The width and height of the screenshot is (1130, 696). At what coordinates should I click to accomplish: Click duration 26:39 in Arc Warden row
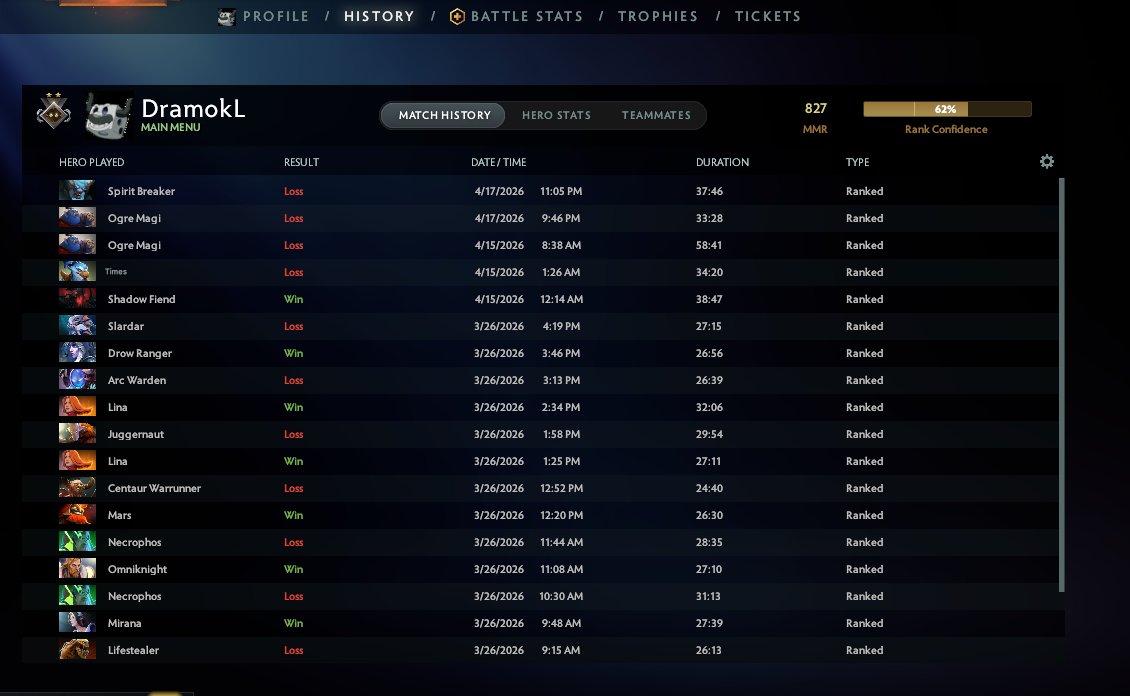[708, 380]
